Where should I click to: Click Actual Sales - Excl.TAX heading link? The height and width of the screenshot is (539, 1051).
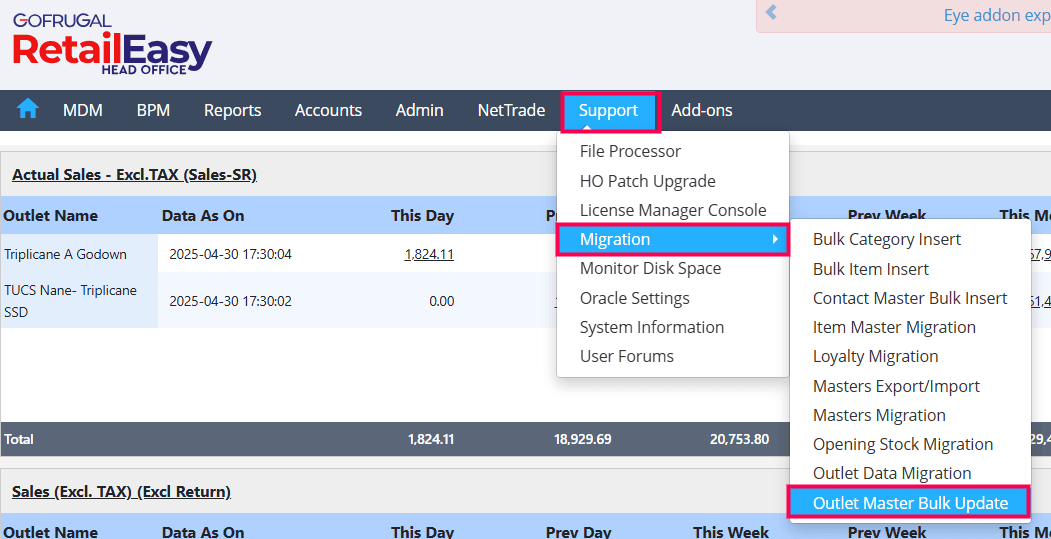134,175
